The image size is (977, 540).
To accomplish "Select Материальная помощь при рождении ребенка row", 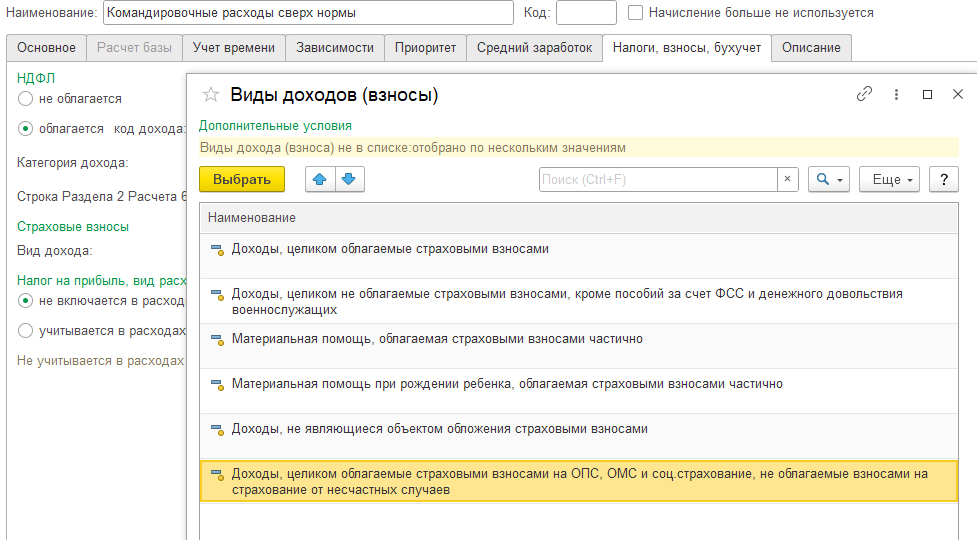I will pyautogui.click(x=578, y=391).
